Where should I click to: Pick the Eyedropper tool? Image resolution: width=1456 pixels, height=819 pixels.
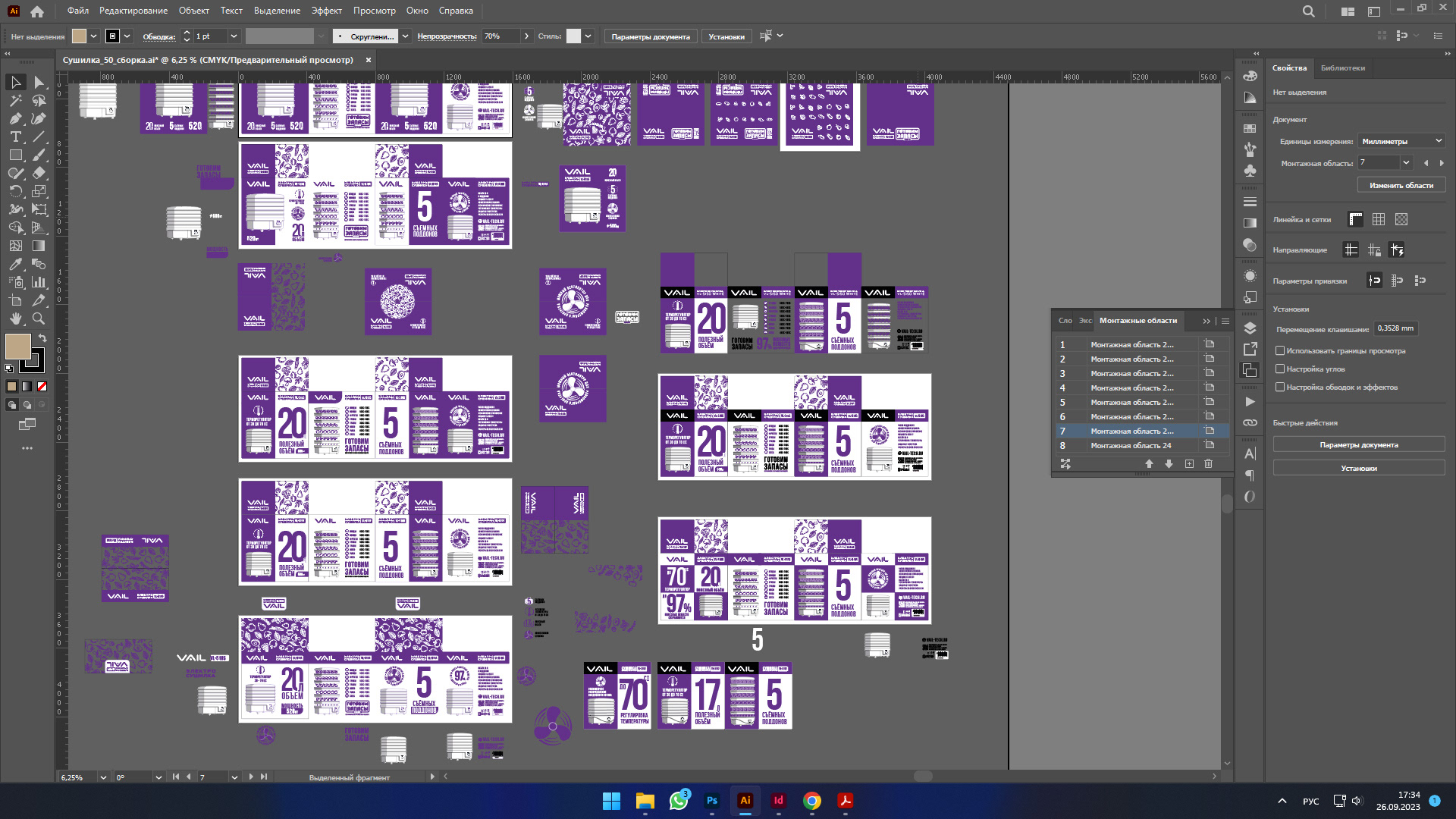tap(15, 264)
